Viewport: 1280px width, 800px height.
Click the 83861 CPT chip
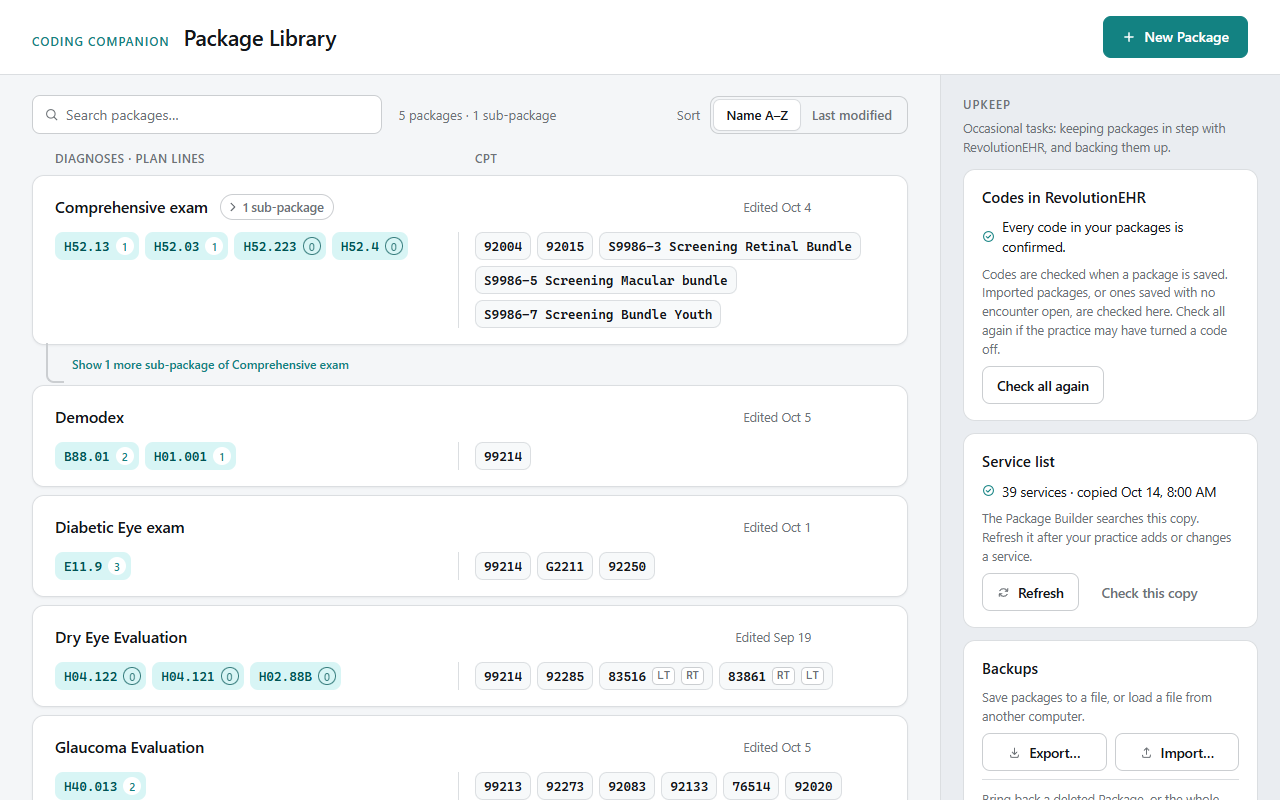coord(776,676)
